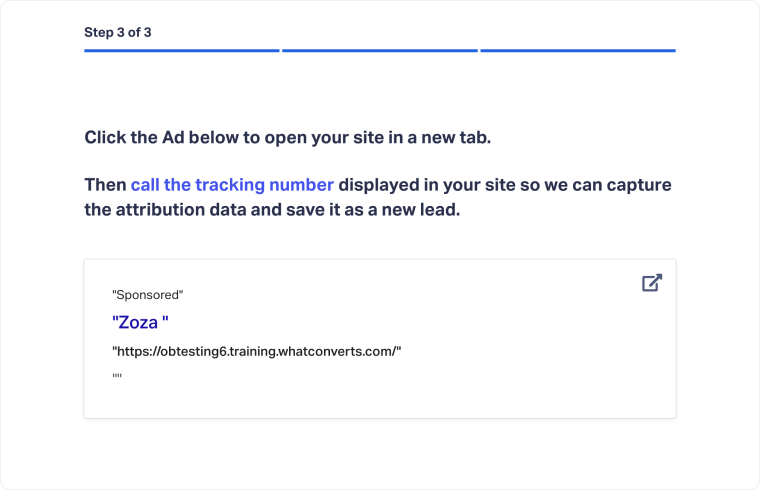Select the second step progress bar segment
The width and height of the screenshot is (760, 490).
[x=379, y=50]
